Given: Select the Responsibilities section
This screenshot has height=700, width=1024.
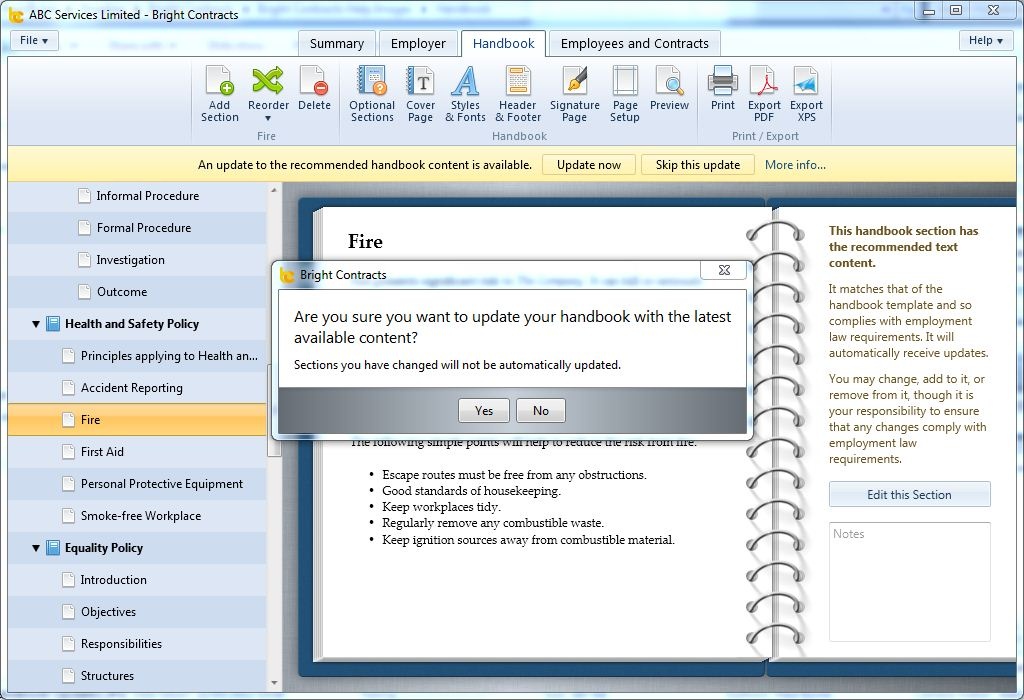Looking at the screenshot, I should 137,644.
